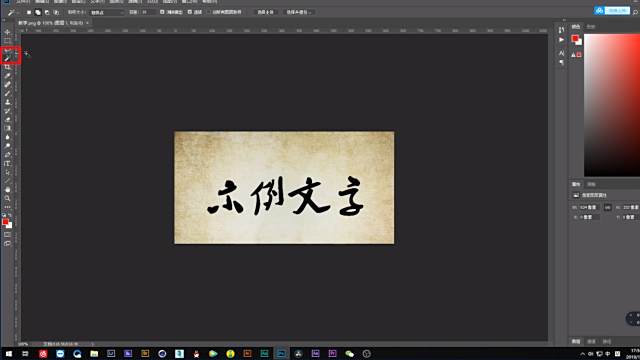Open Magic Wand tool preset picker
Image resolution: width=640 pixels, height=360 pixels.
tap(12, 13)
